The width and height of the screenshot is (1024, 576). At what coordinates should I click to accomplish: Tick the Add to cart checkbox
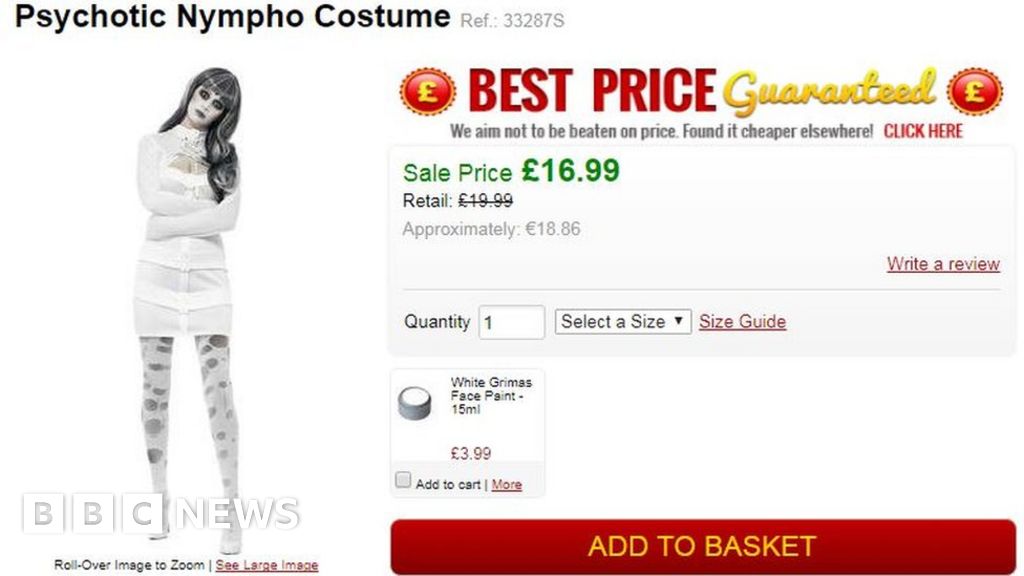click(x=403, y=481)
